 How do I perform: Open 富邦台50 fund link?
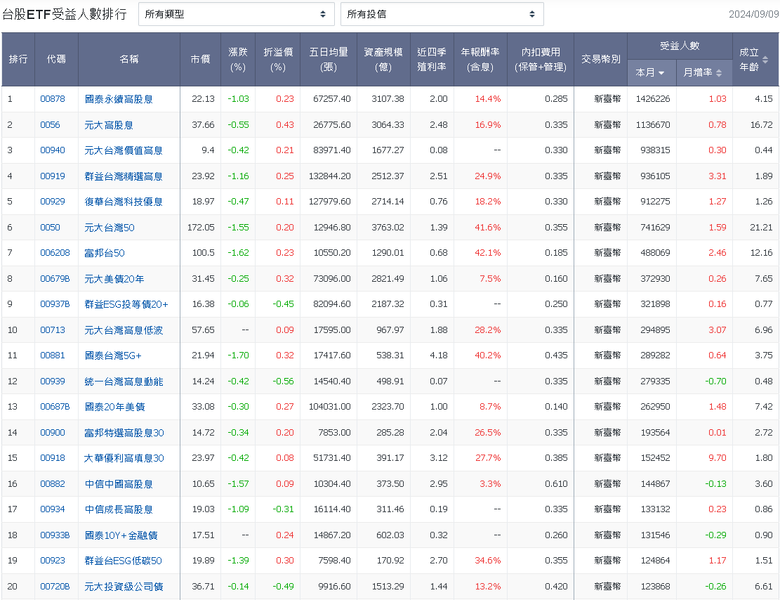(x=104, y=253)
